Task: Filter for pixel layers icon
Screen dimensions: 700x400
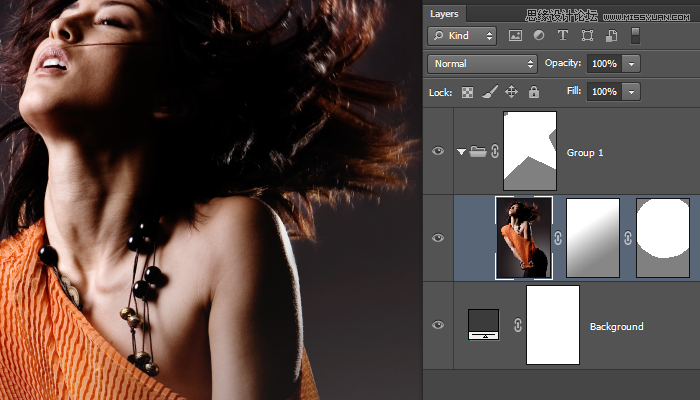Action: pos(515,36)
